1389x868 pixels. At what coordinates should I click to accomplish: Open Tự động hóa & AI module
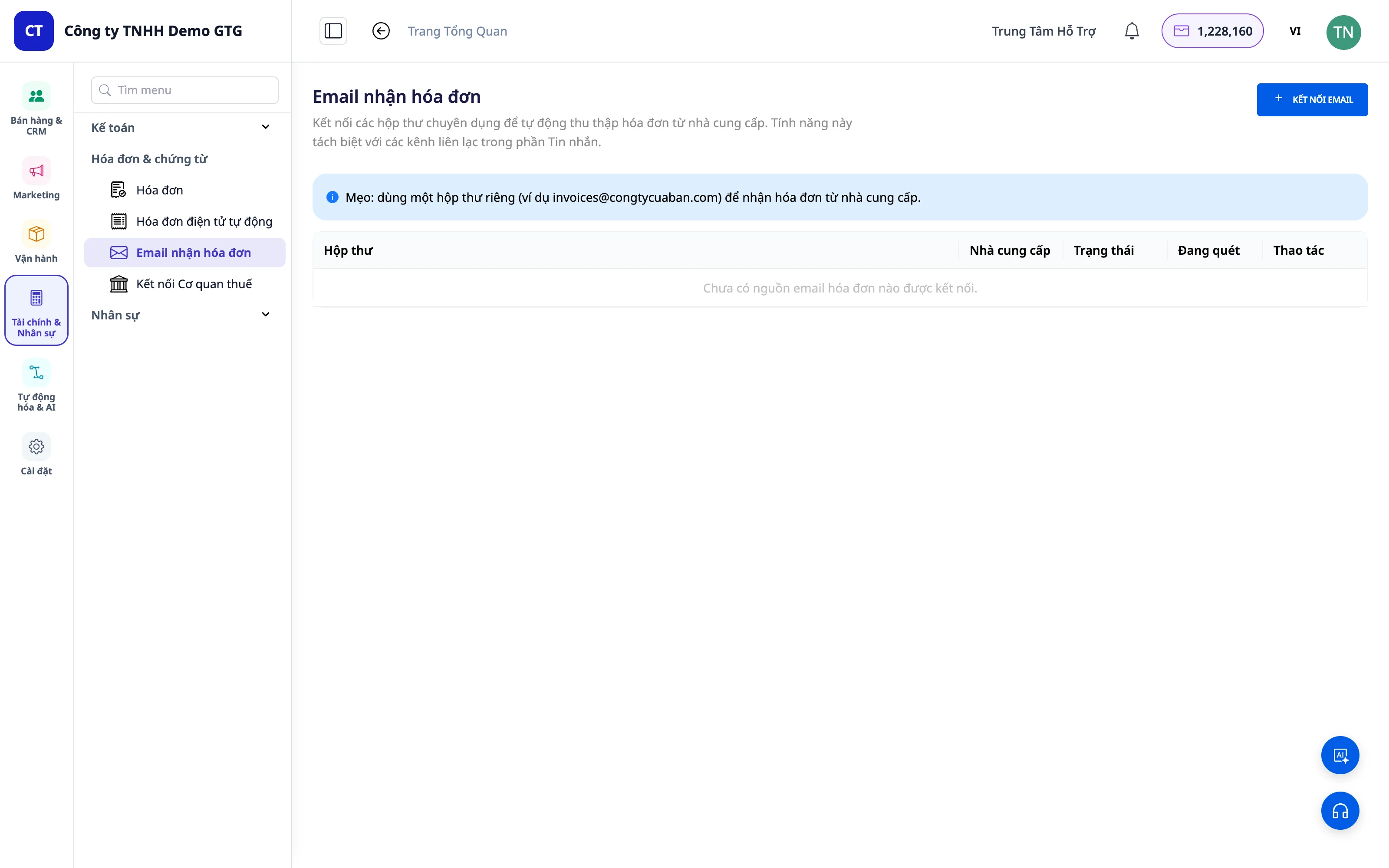[36, 385]
